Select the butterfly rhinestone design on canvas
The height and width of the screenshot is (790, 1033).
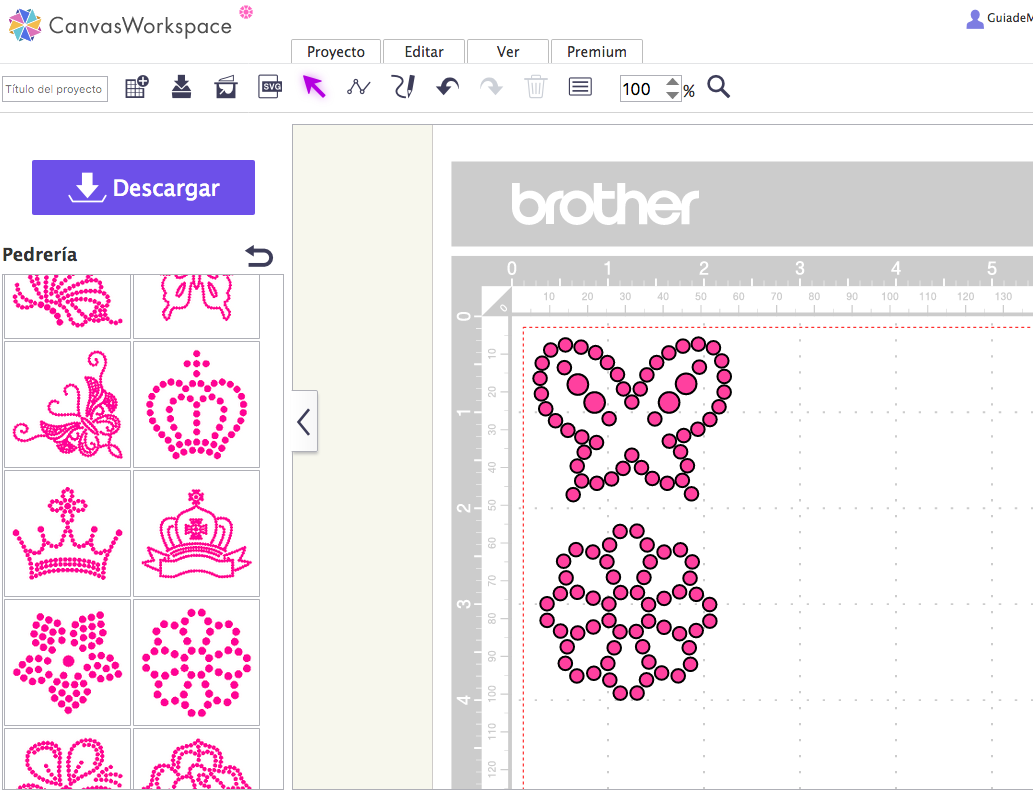632,419
